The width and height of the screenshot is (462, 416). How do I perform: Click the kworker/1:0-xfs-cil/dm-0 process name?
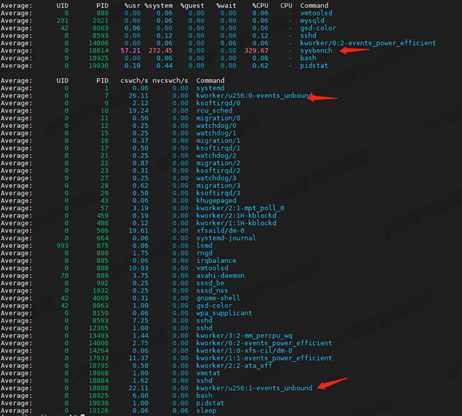pyautogui.click(x=244, y=351)
